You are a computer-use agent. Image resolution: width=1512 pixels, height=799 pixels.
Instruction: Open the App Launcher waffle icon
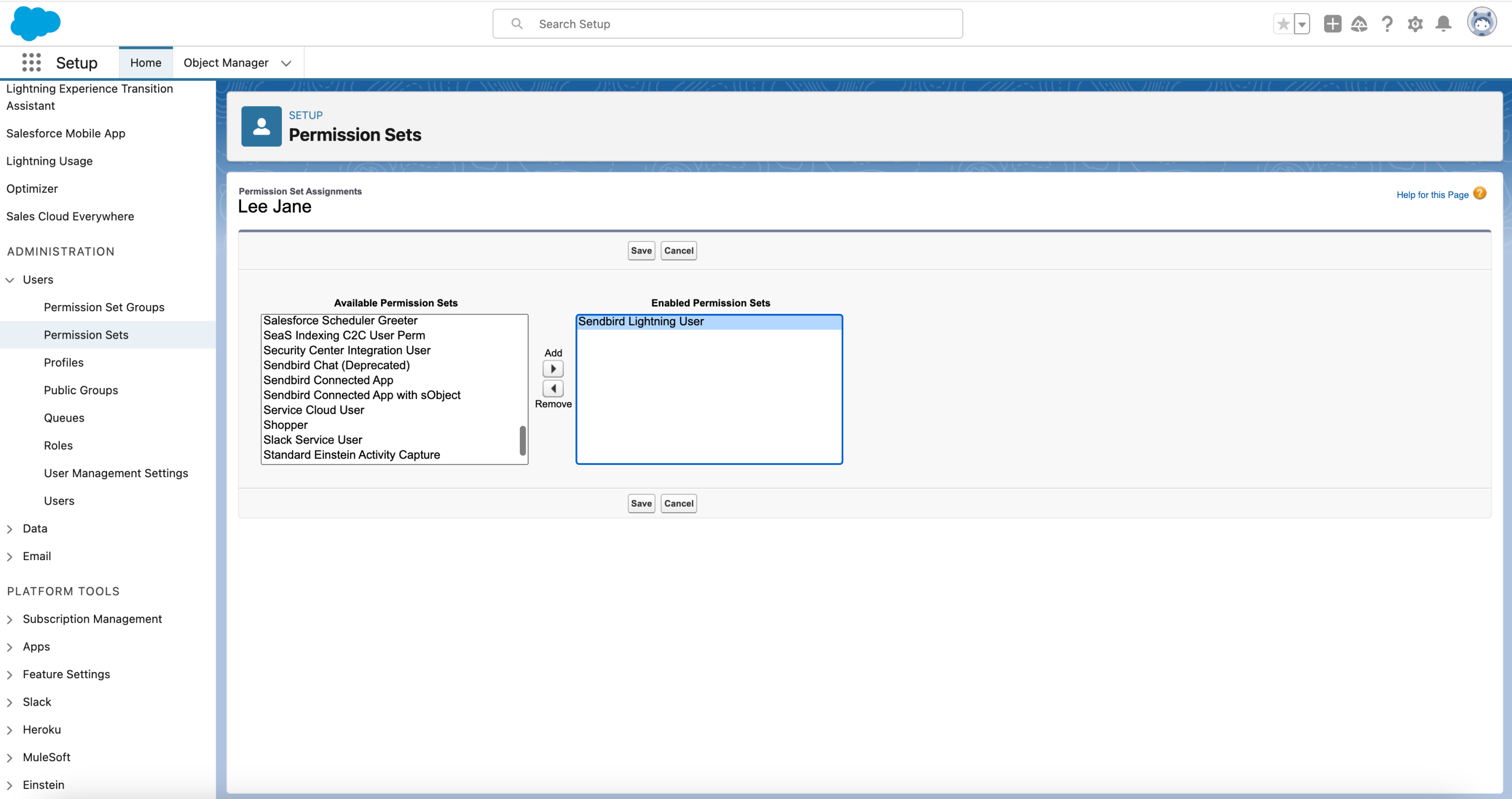point(30,61)
